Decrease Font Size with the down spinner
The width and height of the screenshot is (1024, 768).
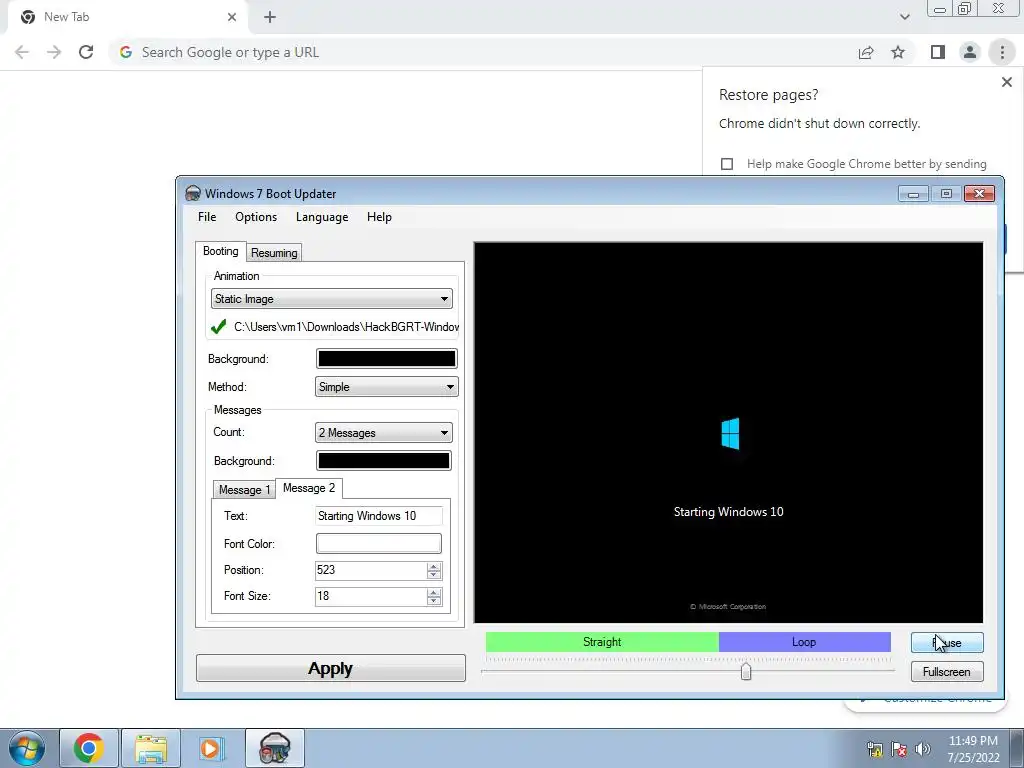point(434,601)
